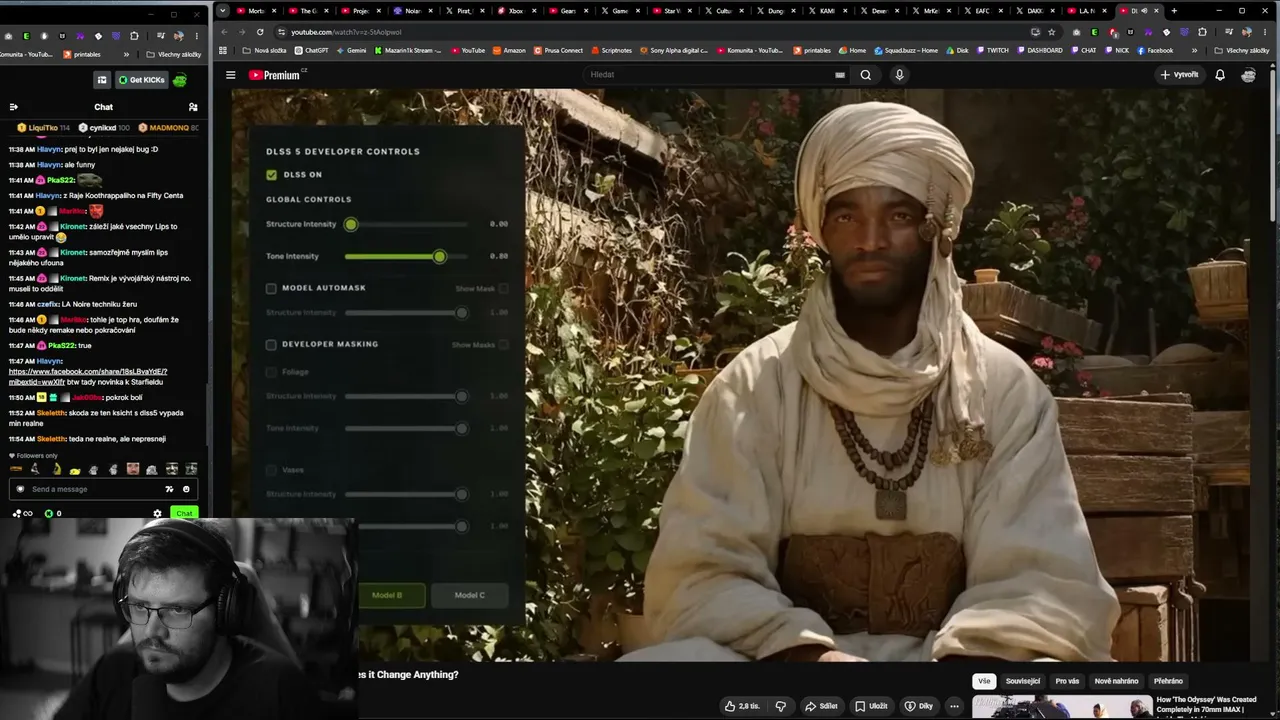Click the green Kick profile avatar

tap(180, 80)
